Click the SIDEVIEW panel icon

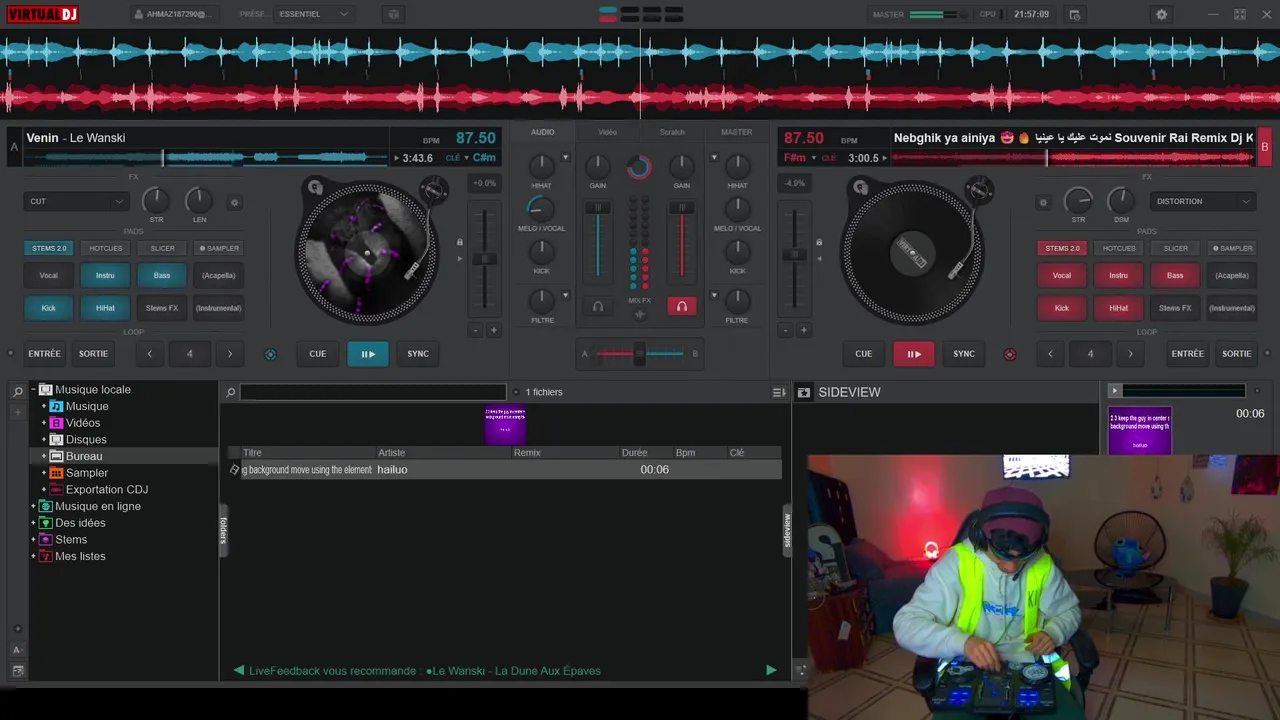[x=804, y=393]
